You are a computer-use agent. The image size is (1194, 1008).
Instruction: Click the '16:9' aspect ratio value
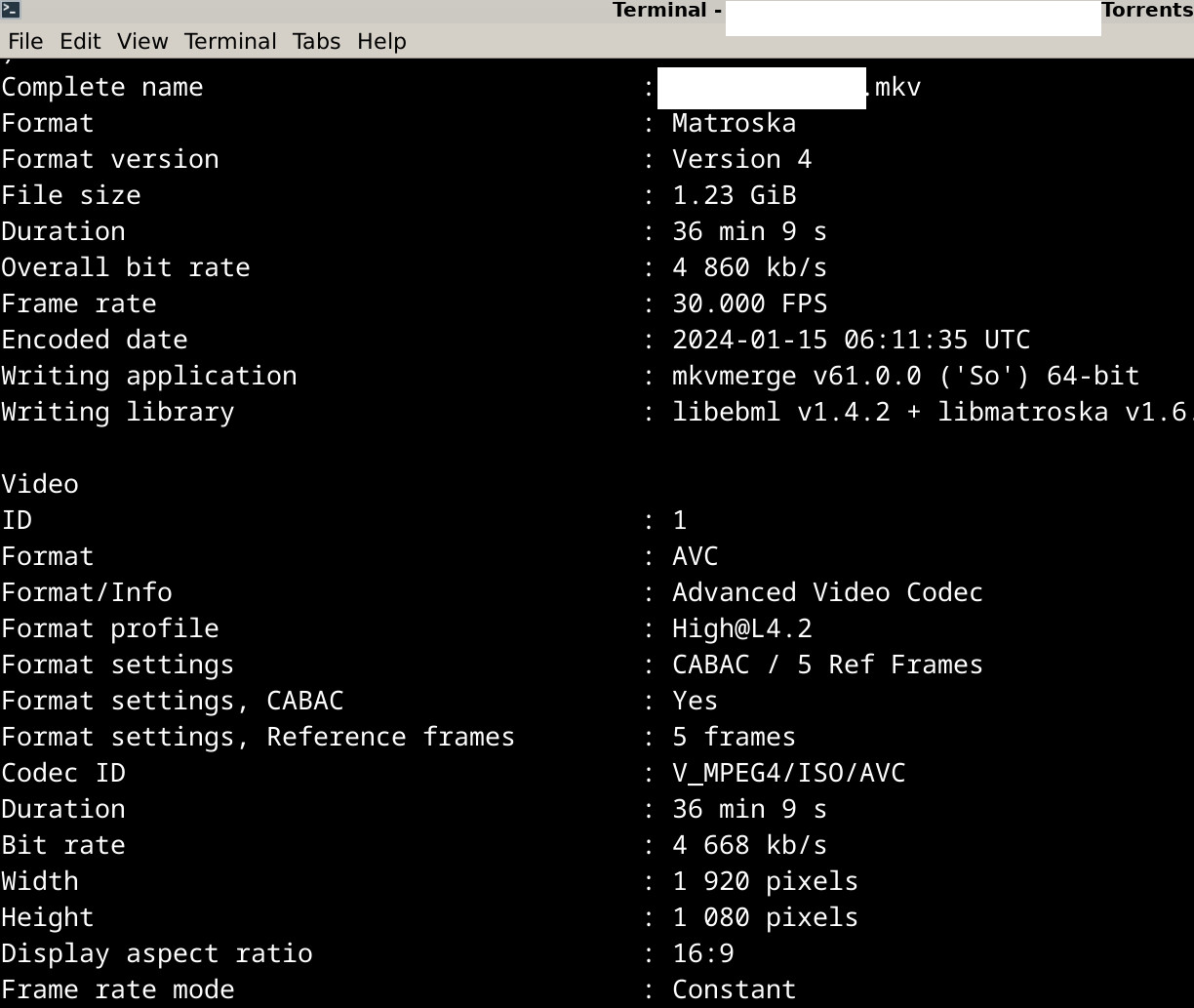(703, 953)
